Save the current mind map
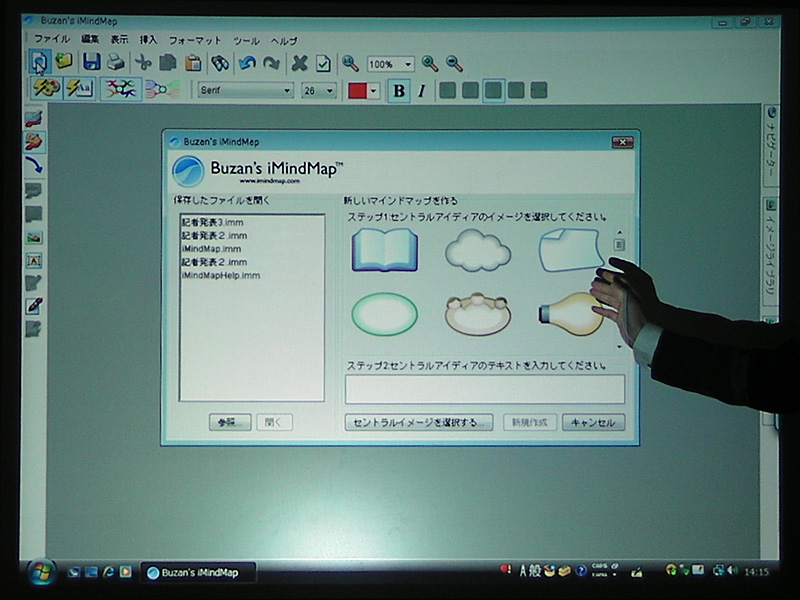This screenshot has width=800, height=600. tap(91, 62)
